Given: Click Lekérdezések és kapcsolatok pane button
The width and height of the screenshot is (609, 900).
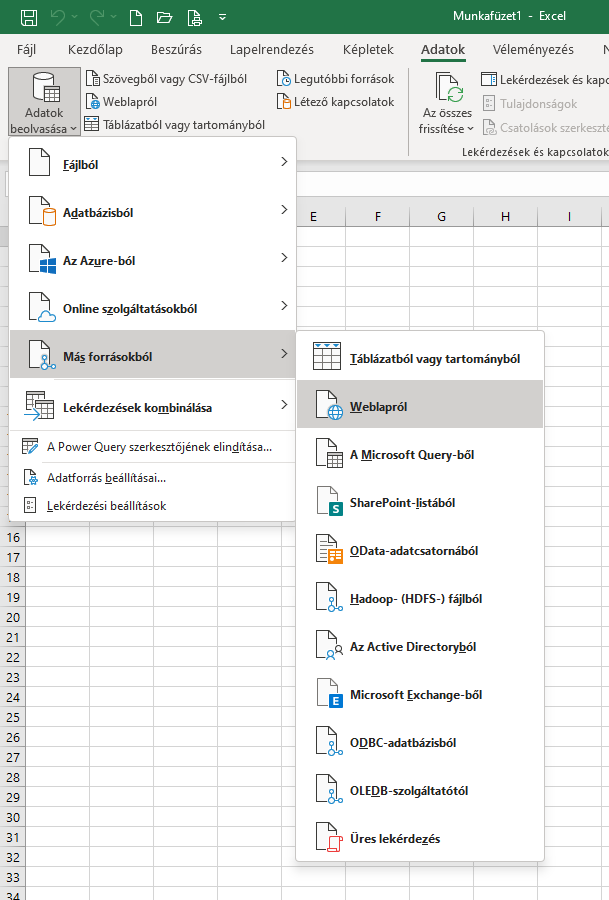Looking at the screenshot, I should click(x=544, y=79).
